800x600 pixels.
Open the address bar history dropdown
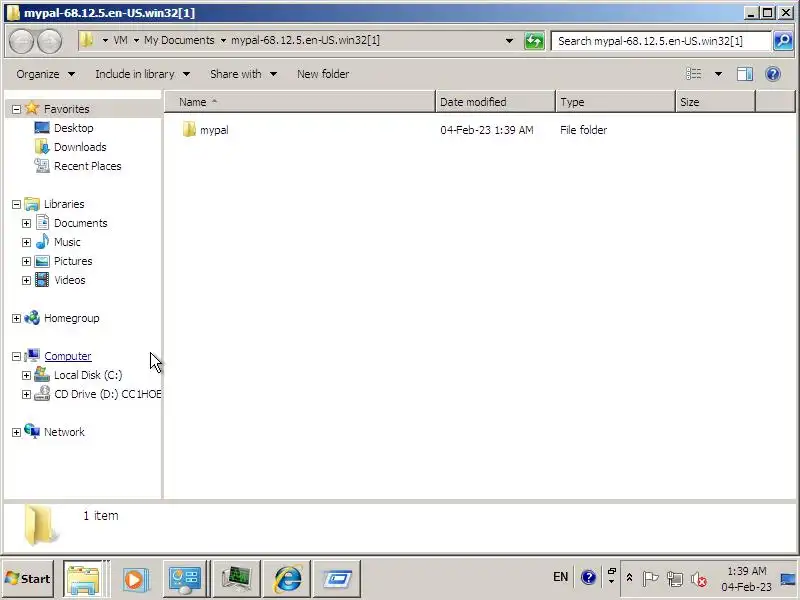click(x=509, y=41)
